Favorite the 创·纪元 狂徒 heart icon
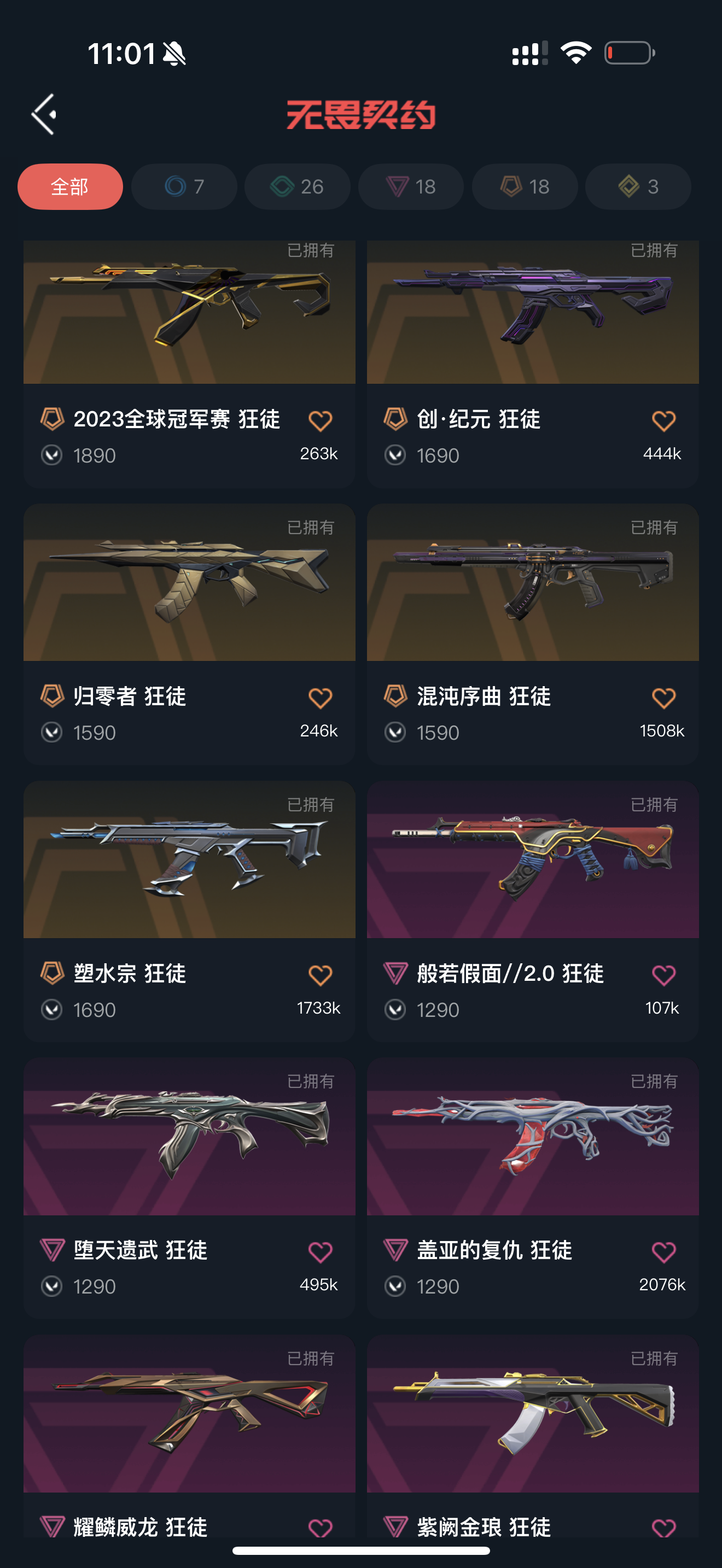722x1568 pixels. [x=663, y=420]
